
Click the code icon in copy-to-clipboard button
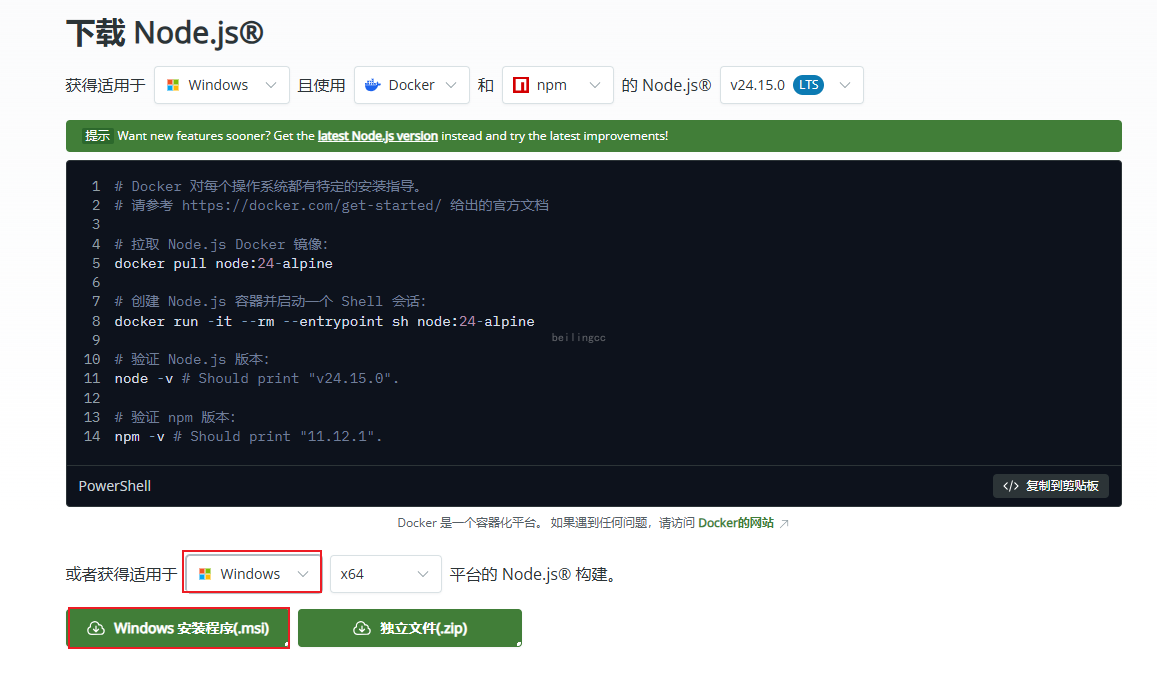[x=1011, y=486]
